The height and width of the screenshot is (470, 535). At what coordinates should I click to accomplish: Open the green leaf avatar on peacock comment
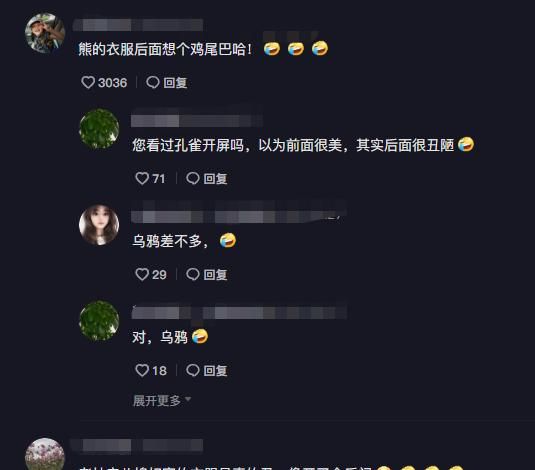click(x=99, y=129)
